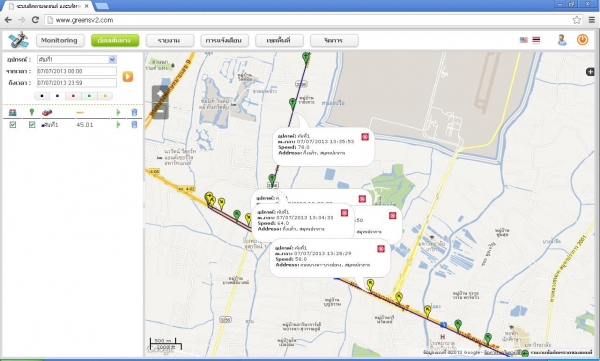Open the Monitoring tab
This screenshot has height=361, width=600.
(x=60, y=40)
